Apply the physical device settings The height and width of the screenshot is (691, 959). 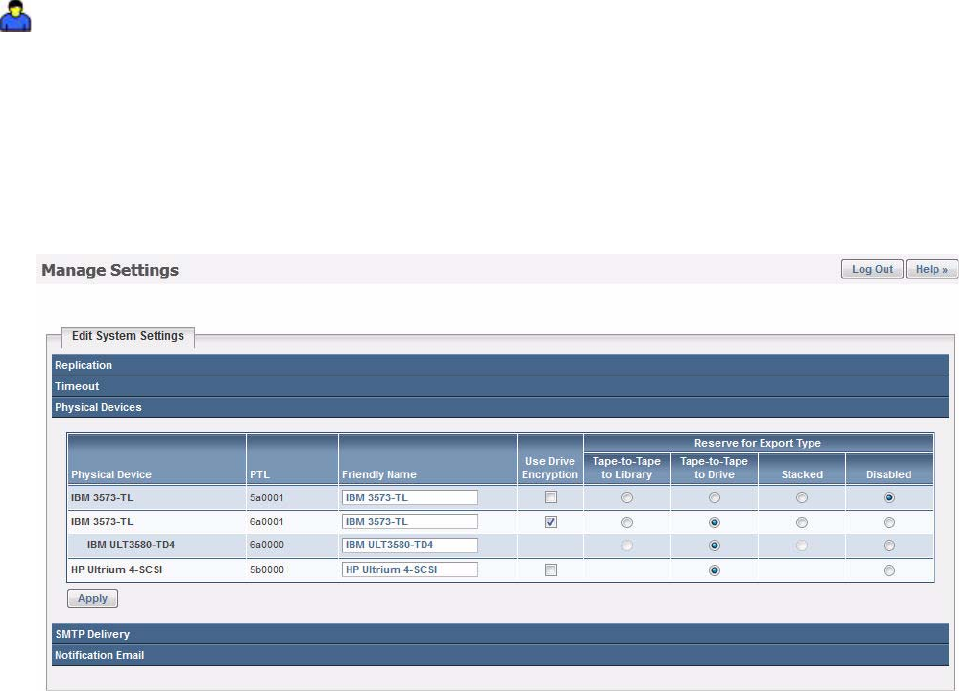[92, 599]
